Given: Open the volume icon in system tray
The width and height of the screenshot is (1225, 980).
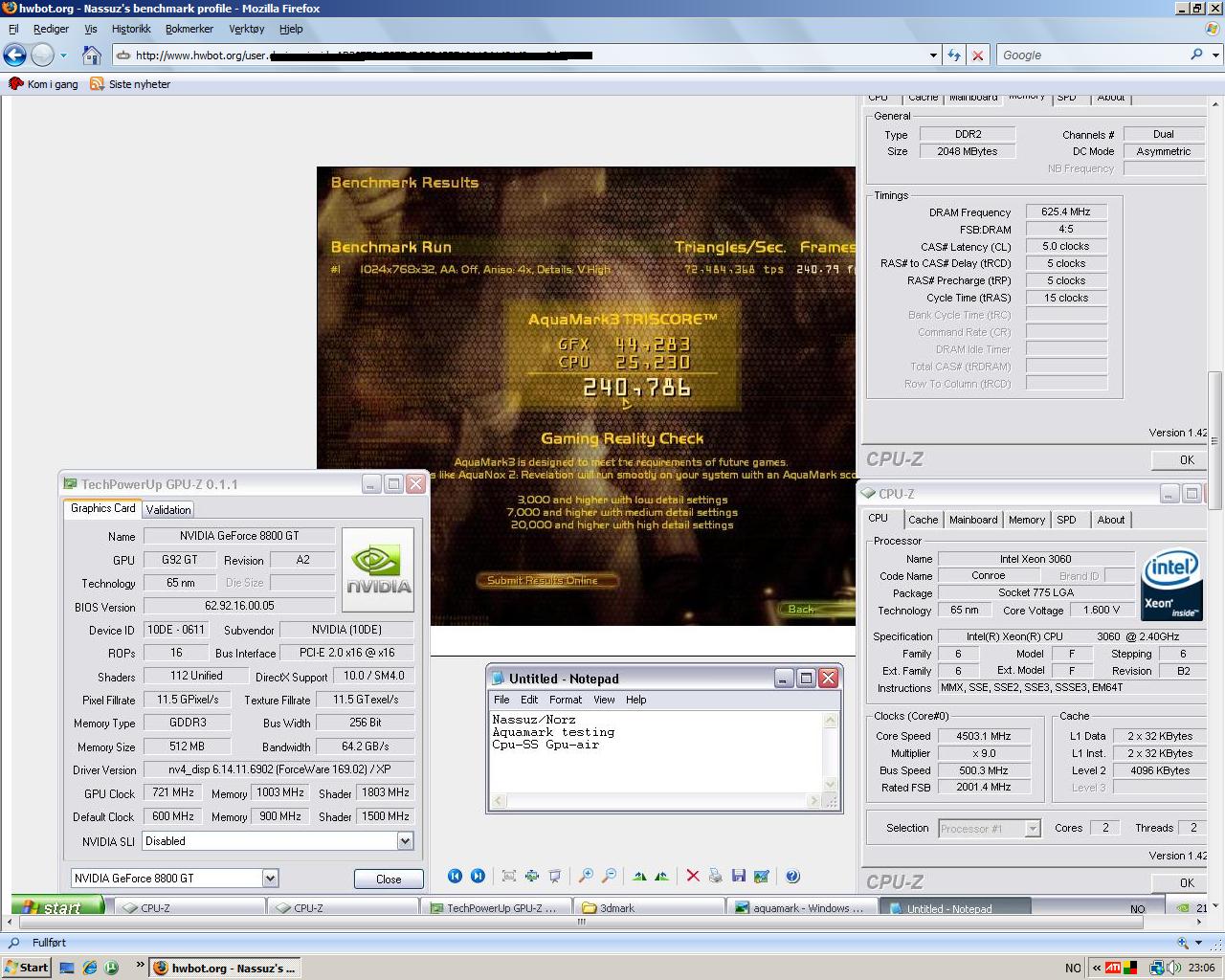Looking at the screenshot, I should (x=1172, y=968).
